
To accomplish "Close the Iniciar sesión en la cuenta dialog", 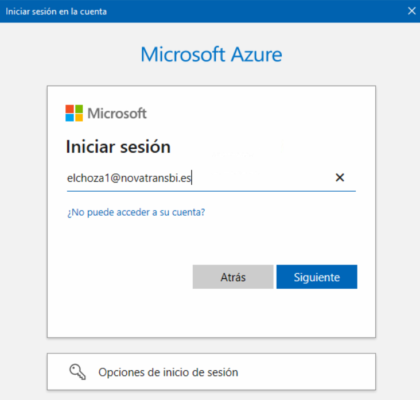I will (412, 11).
